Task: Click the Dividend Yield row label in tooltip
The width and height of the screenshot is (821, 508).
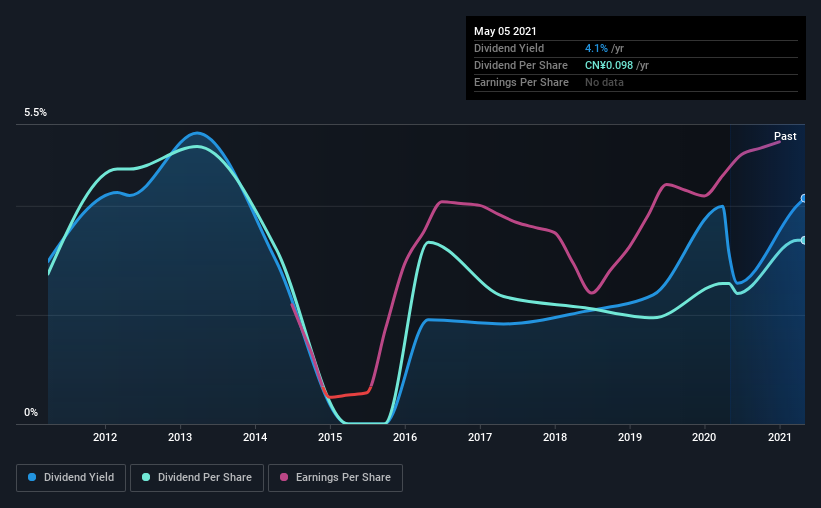Action: pos(509,48)
